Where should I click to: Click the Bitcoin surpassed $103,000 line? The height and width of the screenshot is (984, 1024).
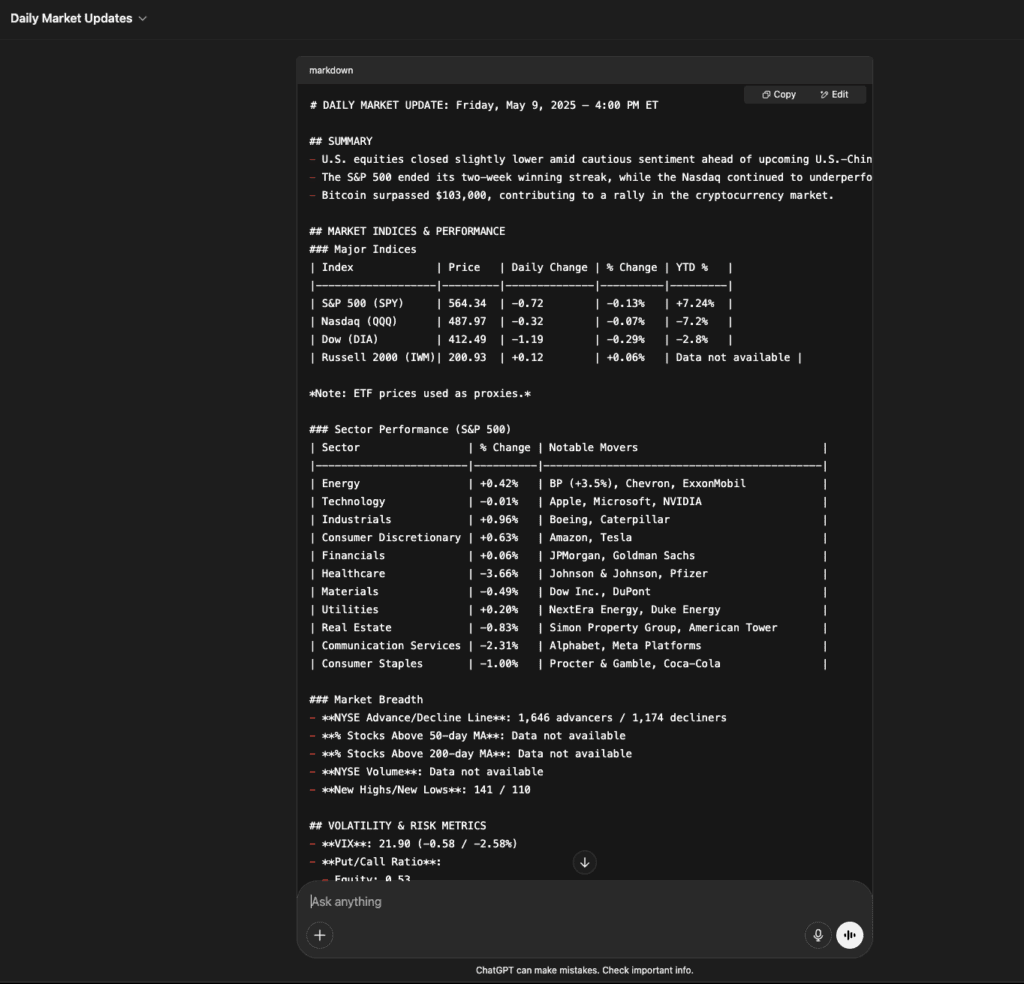[571, 195]
